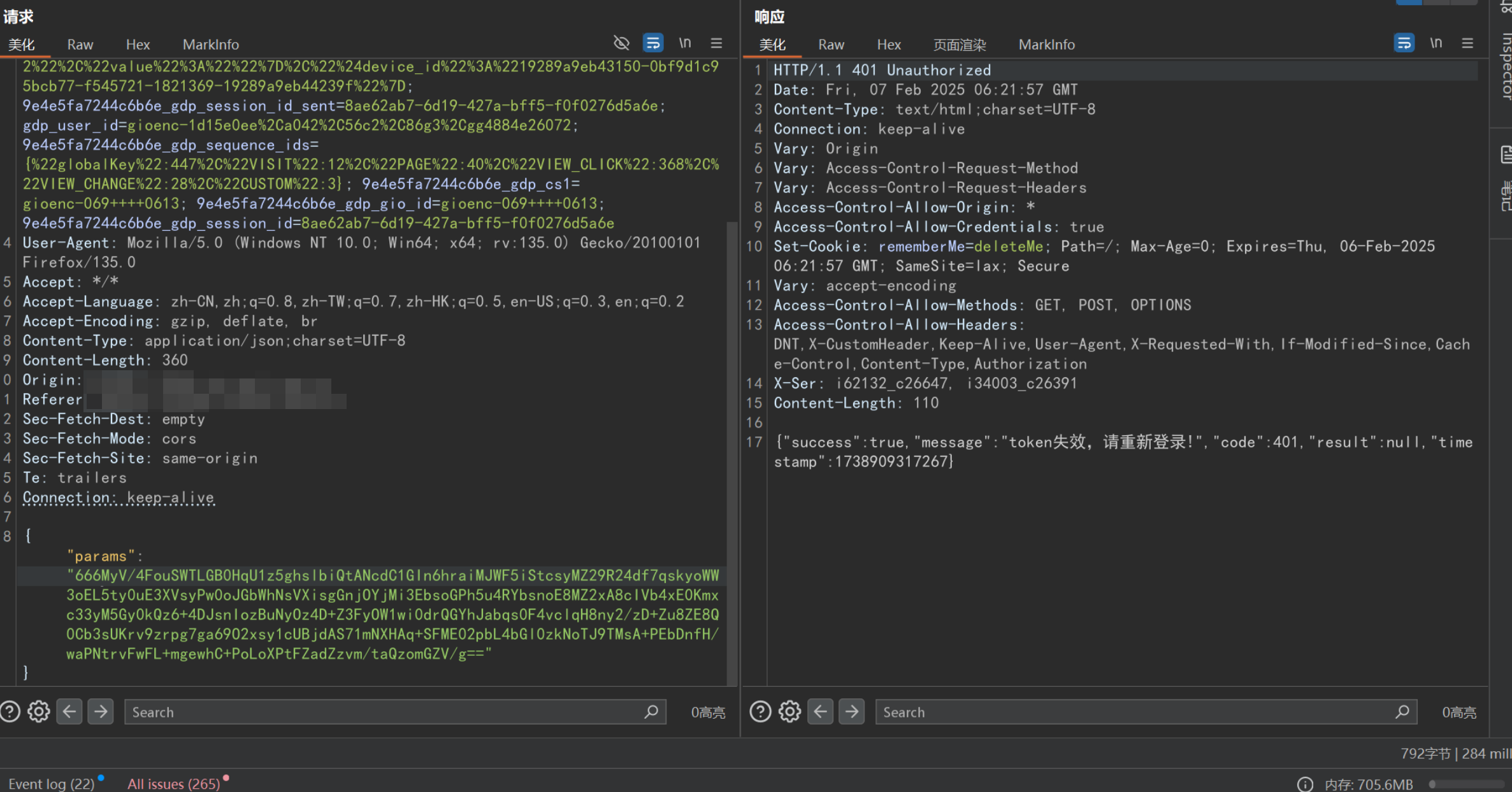Go to previous request search match
1512x792 pixels.
[x=69, y=711]
